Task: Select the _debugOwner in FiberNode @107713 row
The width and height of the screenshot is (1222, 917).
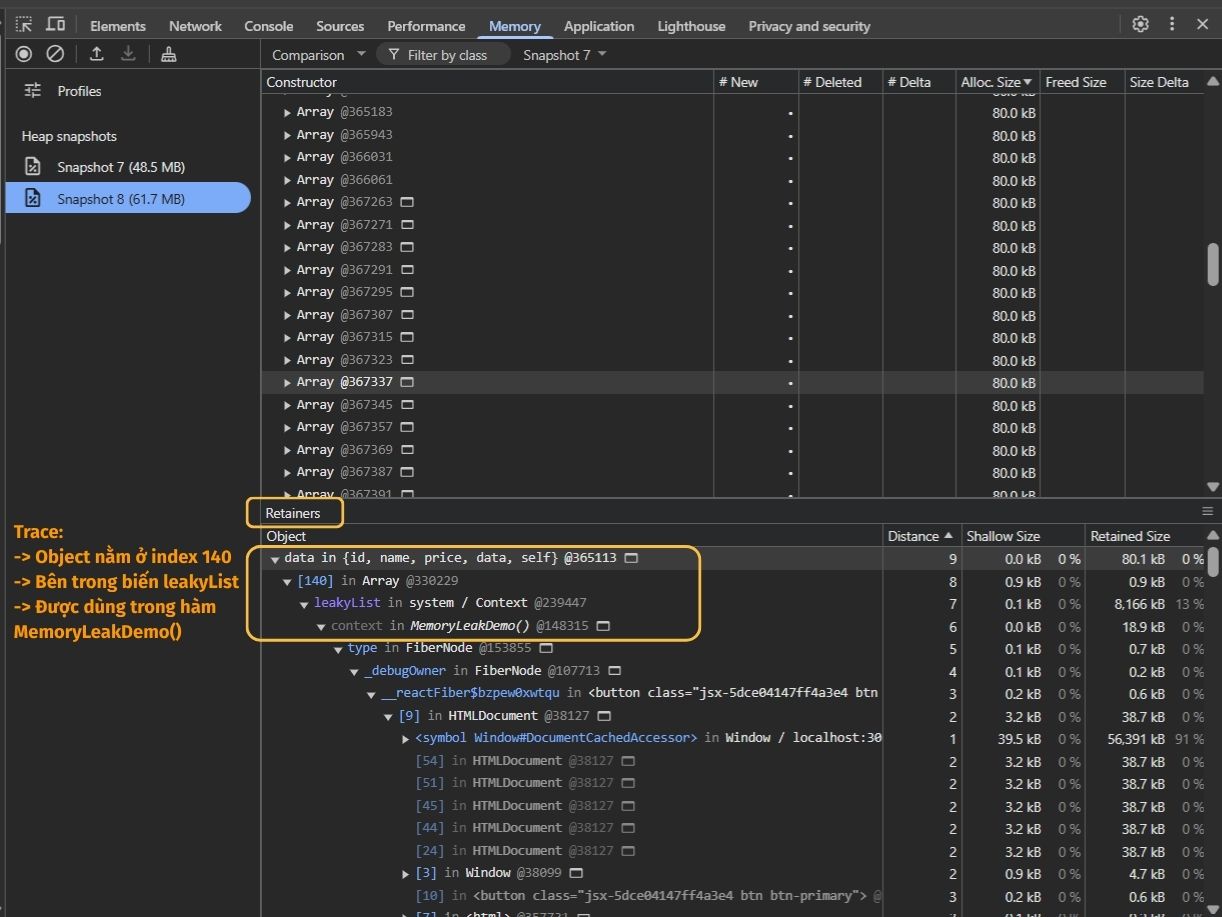Action: 732,671
